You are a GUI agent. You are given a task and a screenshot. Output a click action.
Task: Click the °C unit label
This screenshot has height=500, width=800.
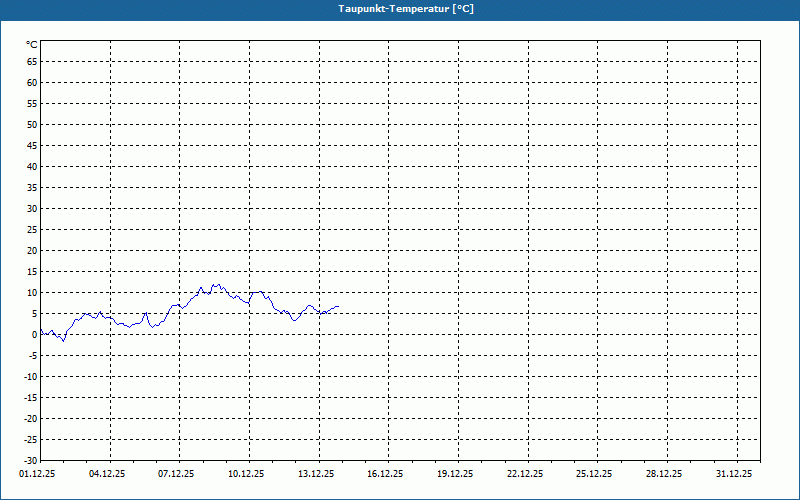[32, 45]
